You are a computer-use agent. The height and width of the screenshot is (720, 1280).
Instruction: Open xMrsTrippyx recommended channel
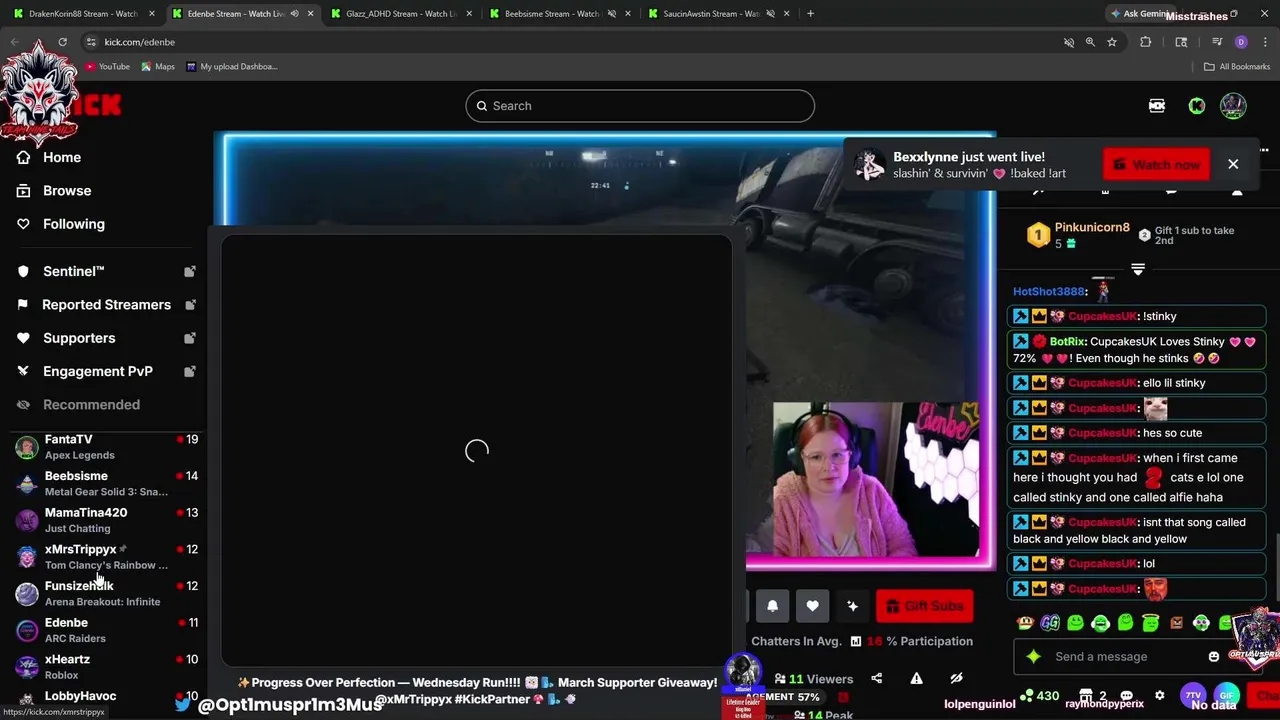click(x=106, y=557)
